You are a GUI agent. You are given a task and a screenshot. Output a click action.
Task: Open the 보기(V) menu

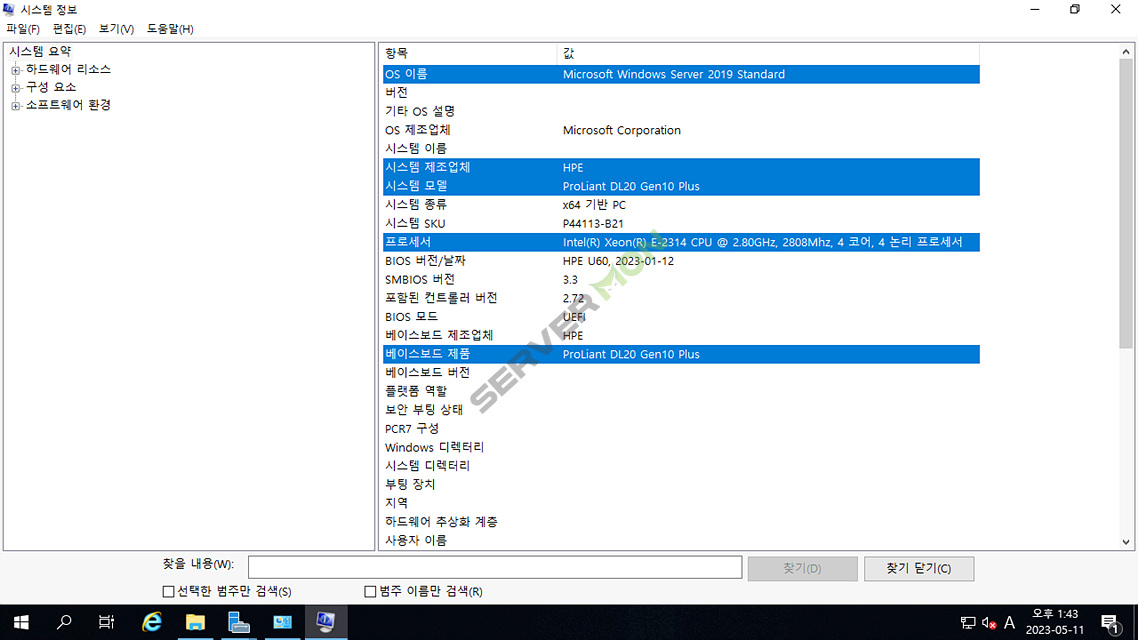click(116, 29)
